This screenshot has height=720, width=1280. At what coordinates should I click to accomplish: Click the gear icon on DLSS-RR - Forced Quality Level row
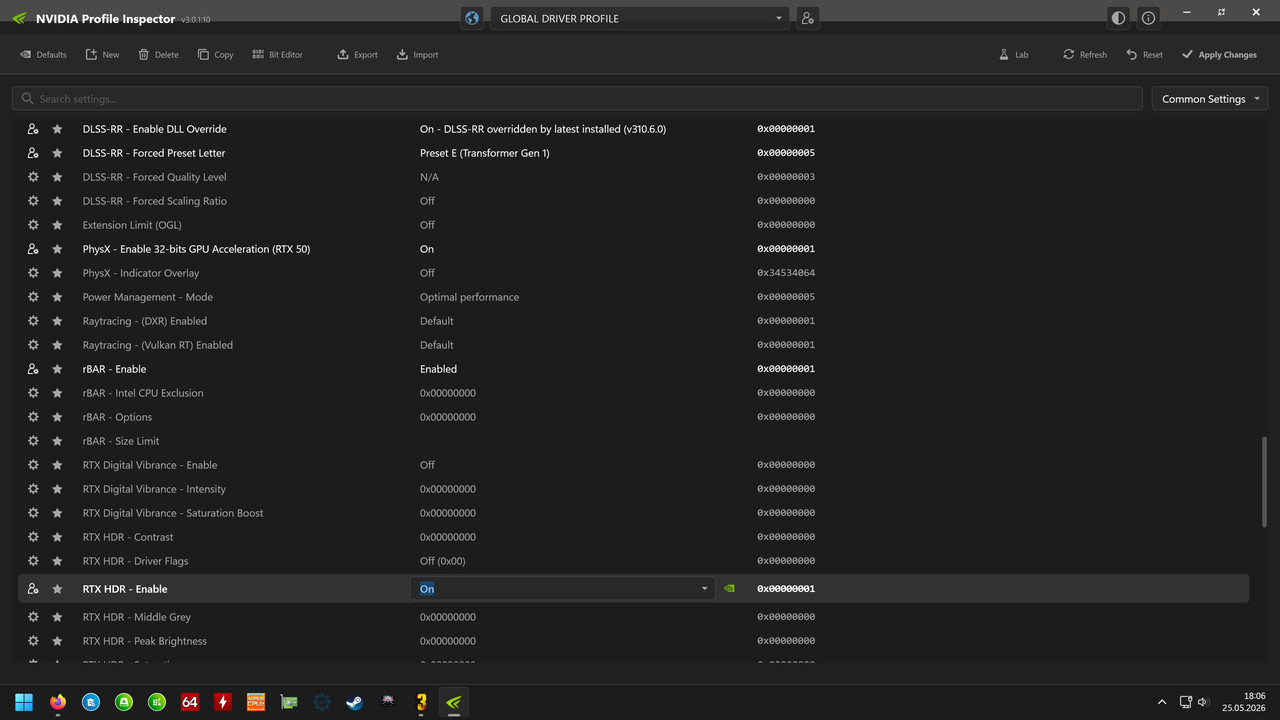click(33, 177)
